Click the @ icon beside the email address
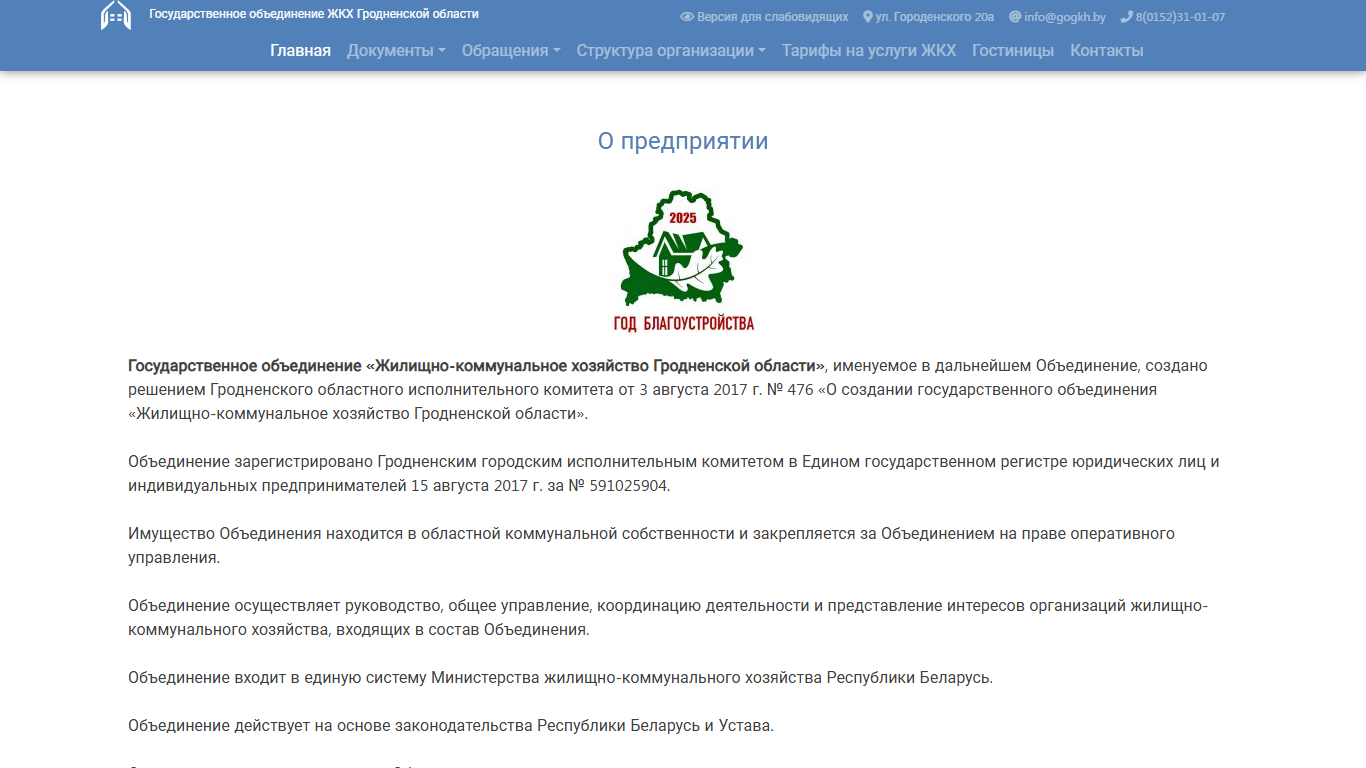The height and width of the screenshot is (768, 1366). click(1015, 17)
